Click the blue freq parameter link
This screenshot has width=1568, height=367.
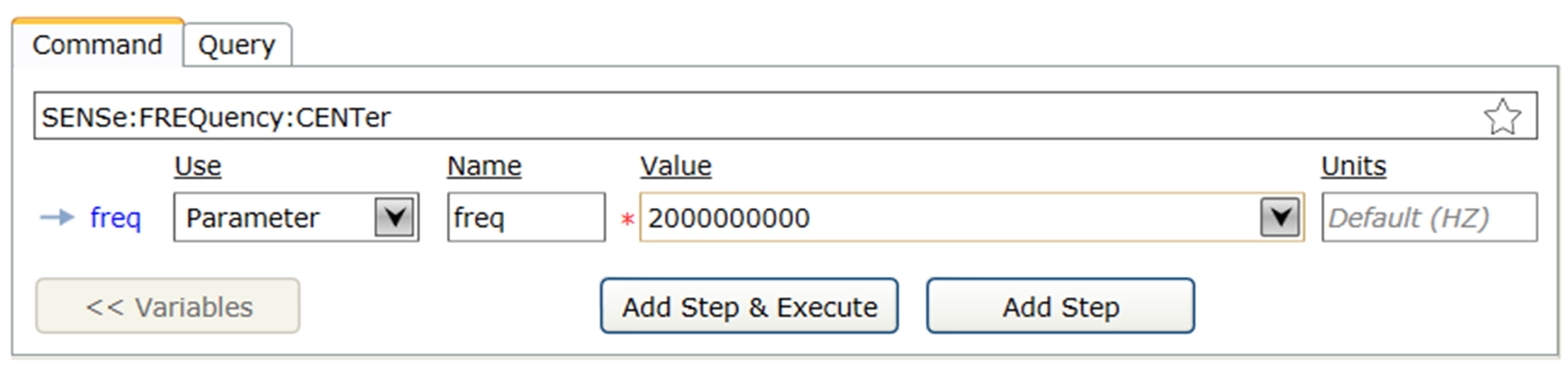pos(115,217)
